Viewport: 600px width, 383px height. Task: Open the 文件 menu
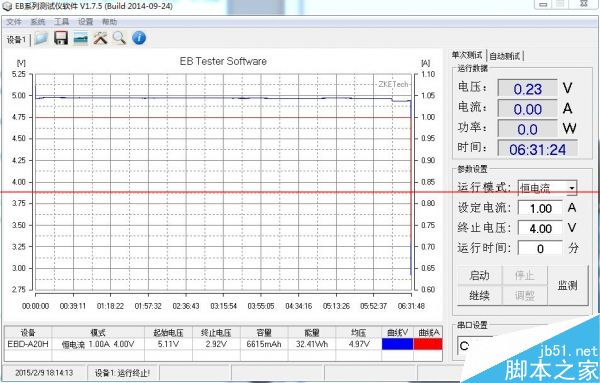14,22
